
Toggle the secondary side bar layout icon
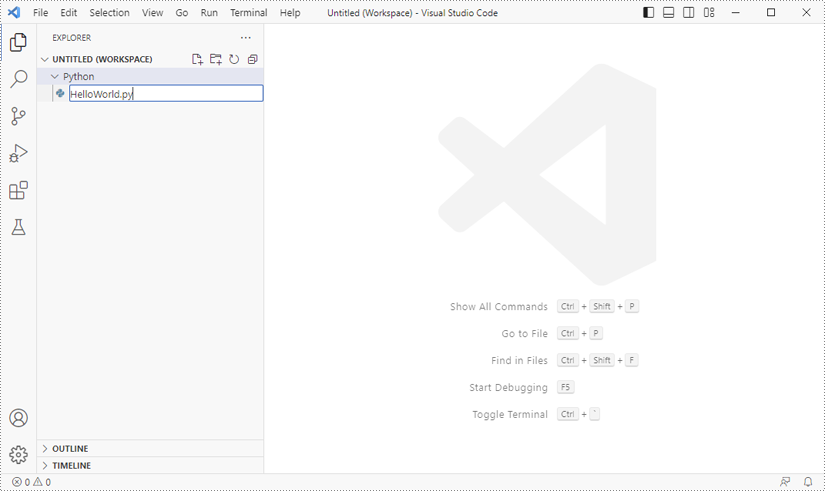(689, 13)
